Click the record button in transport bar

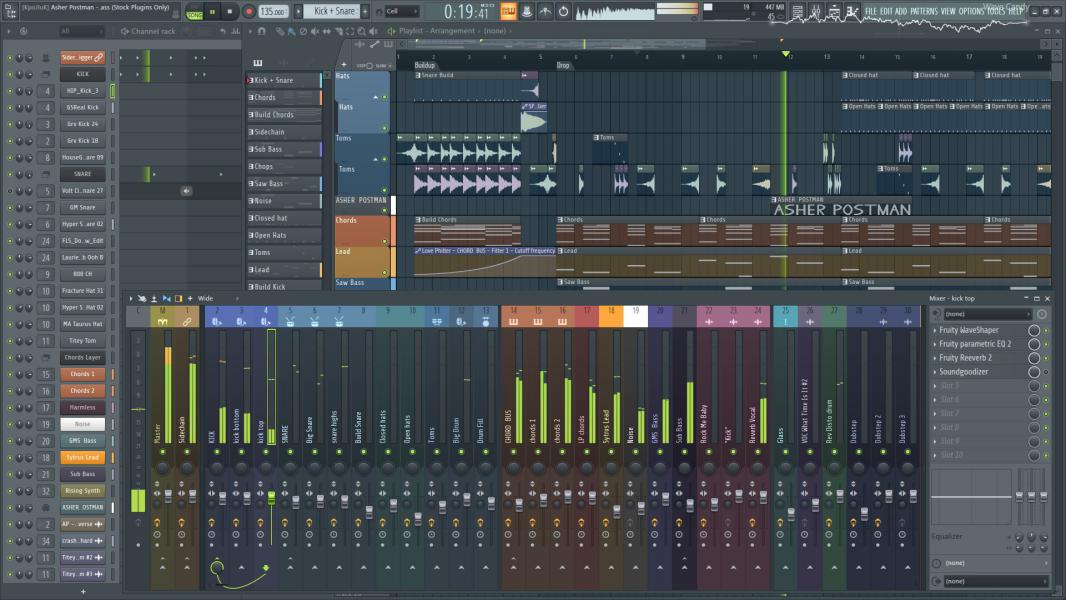pyautogui.click(x=248, y=12)
